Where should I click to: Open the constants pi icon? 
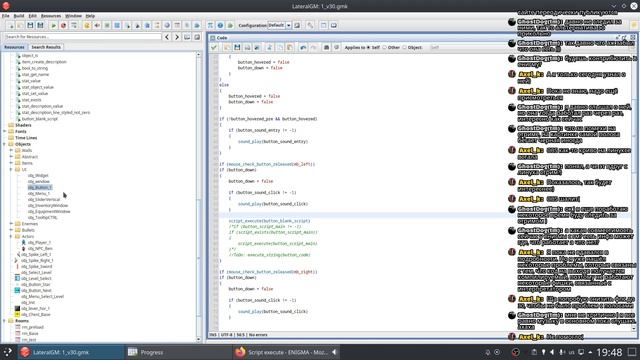pos(210,25)
